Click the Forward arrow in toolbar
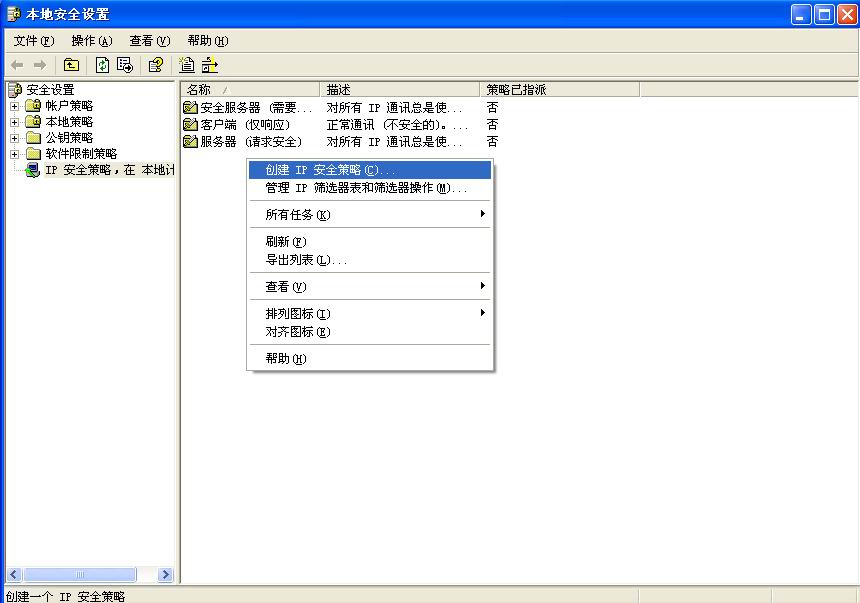This screenshot has height=603, width=860. pyautogui.click(x=39, y=65)
